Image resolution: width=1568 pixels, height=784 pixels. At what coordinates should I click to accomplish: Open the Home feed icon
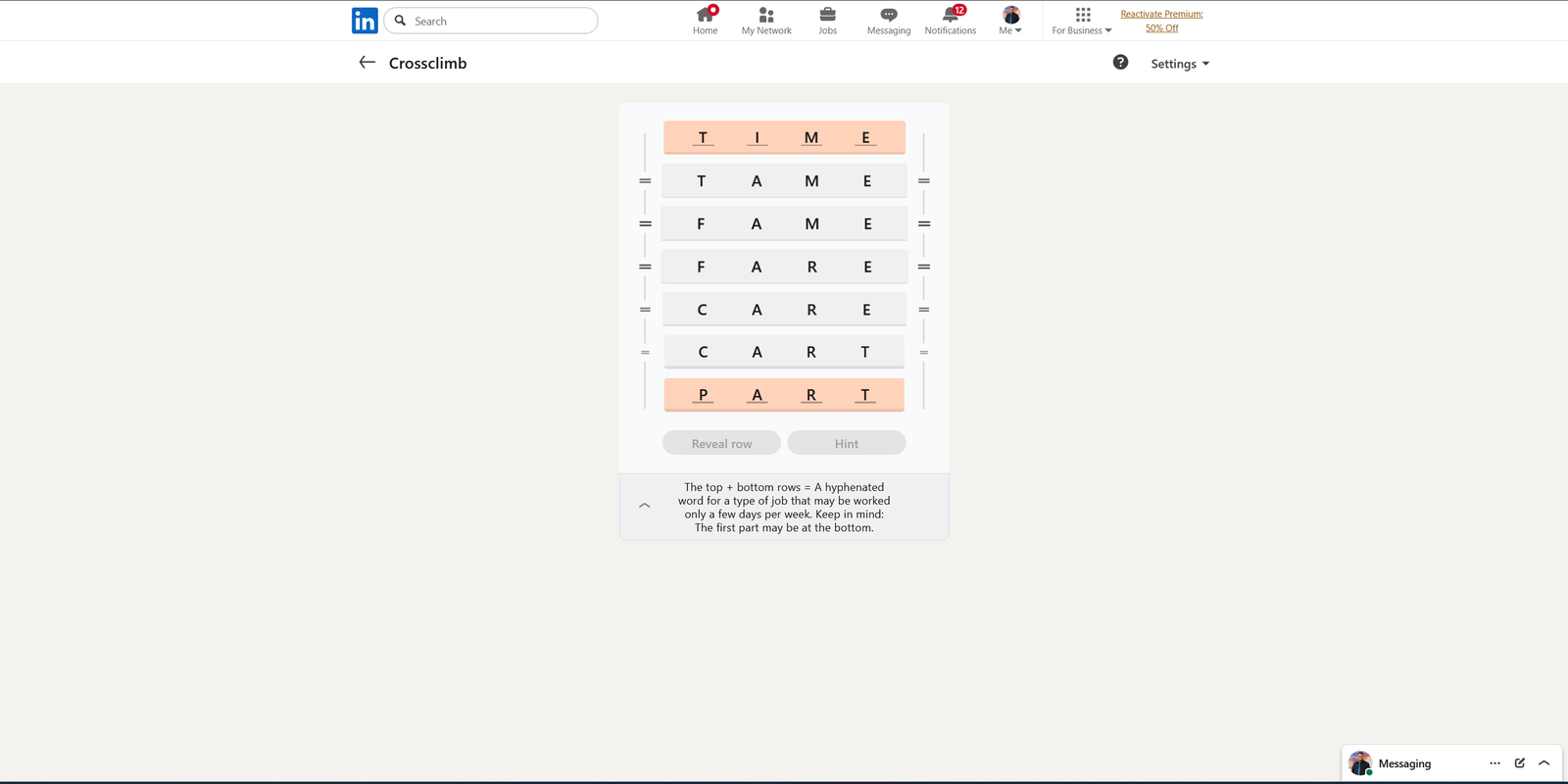(x=705, y=21)
